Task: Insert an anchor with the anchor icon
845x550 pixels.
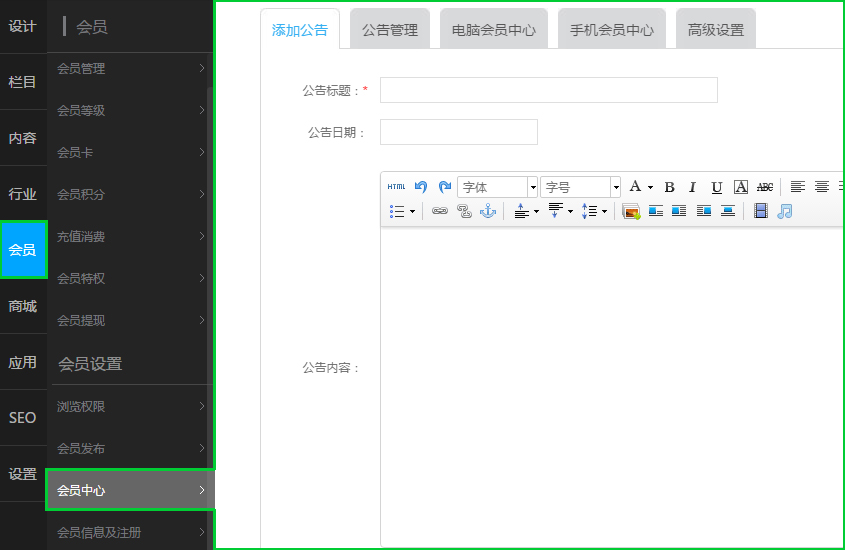Action: click(488, 211)
